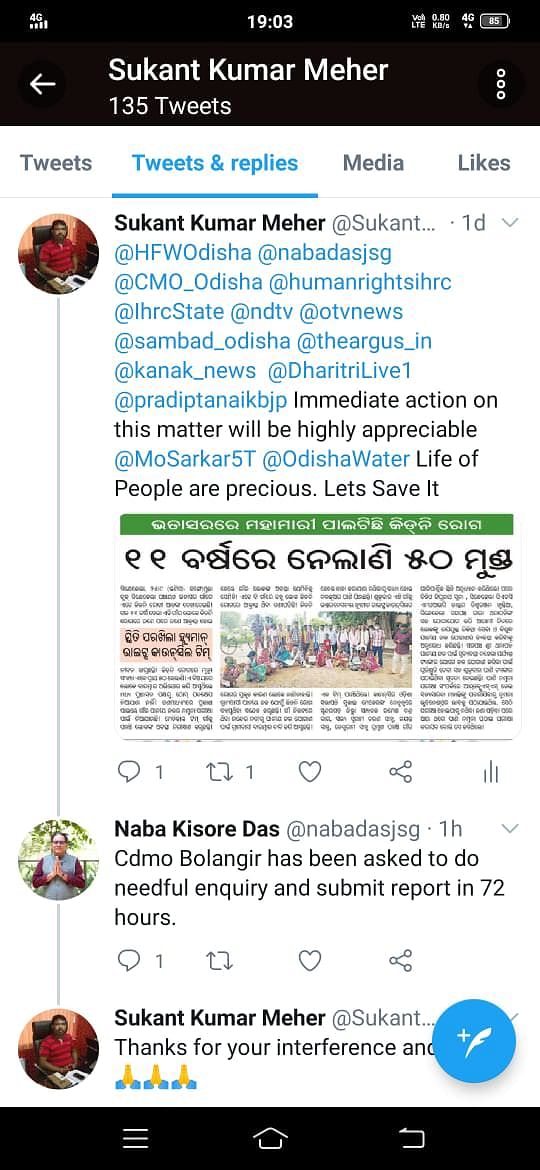Tap the compose tweet floating button

(474, 1042)
